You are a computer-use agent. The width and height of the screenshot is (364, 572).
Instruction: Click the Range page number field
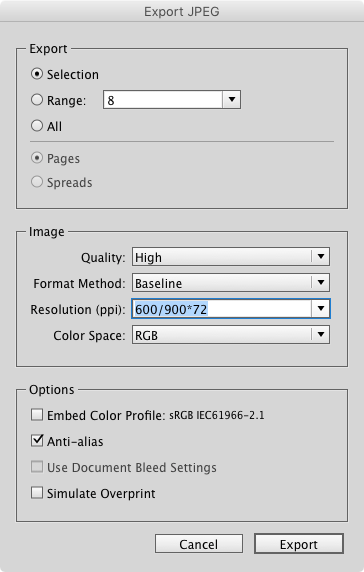[x=163, y=100]
